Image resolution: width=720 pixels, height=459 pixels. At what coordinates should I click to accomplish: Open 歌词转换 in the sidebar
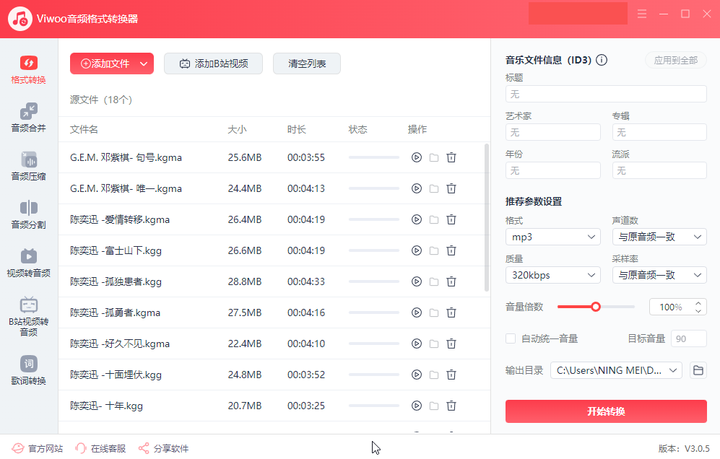pyautogui.click(x=28, y=370)
